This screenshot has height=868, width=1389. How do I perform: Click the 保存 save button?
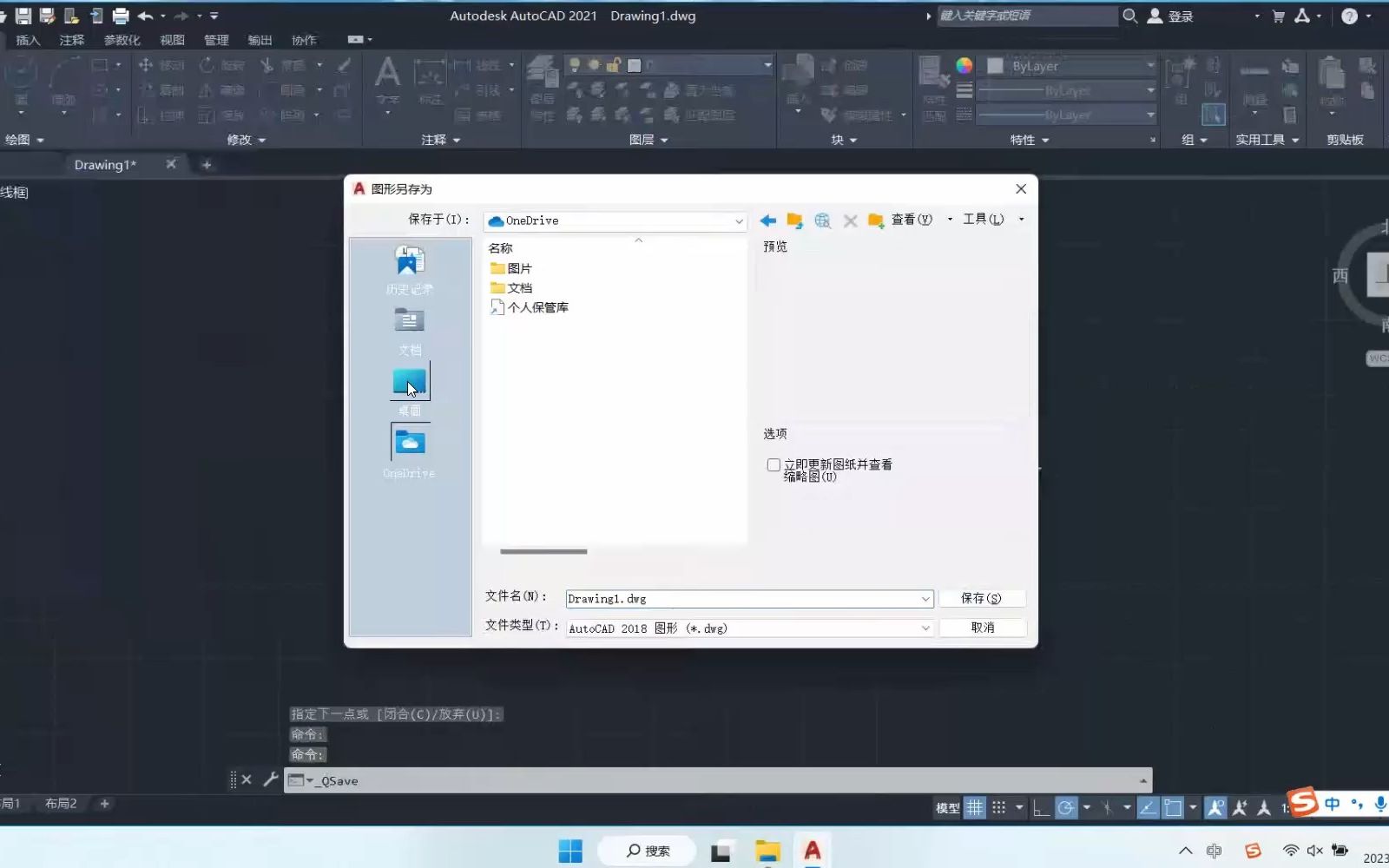click(983, 598)
